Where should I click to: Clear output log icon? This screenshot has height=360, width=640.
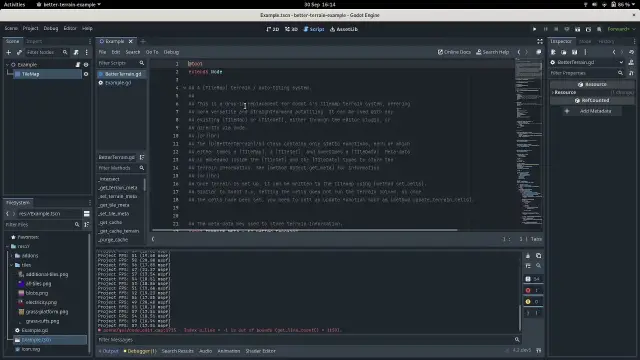tap(528, 256)
